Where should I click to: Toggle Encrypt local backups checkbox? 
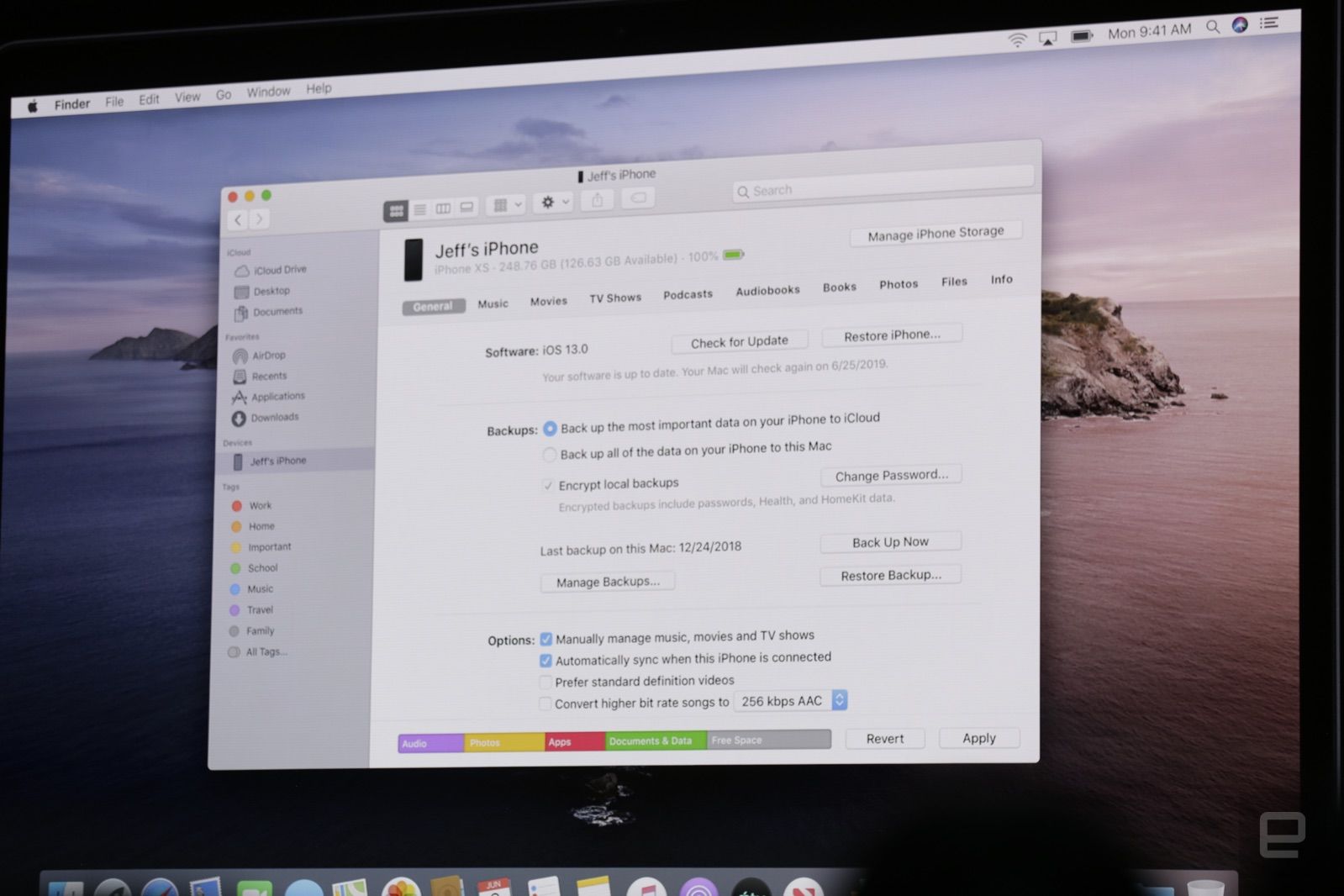548,485
